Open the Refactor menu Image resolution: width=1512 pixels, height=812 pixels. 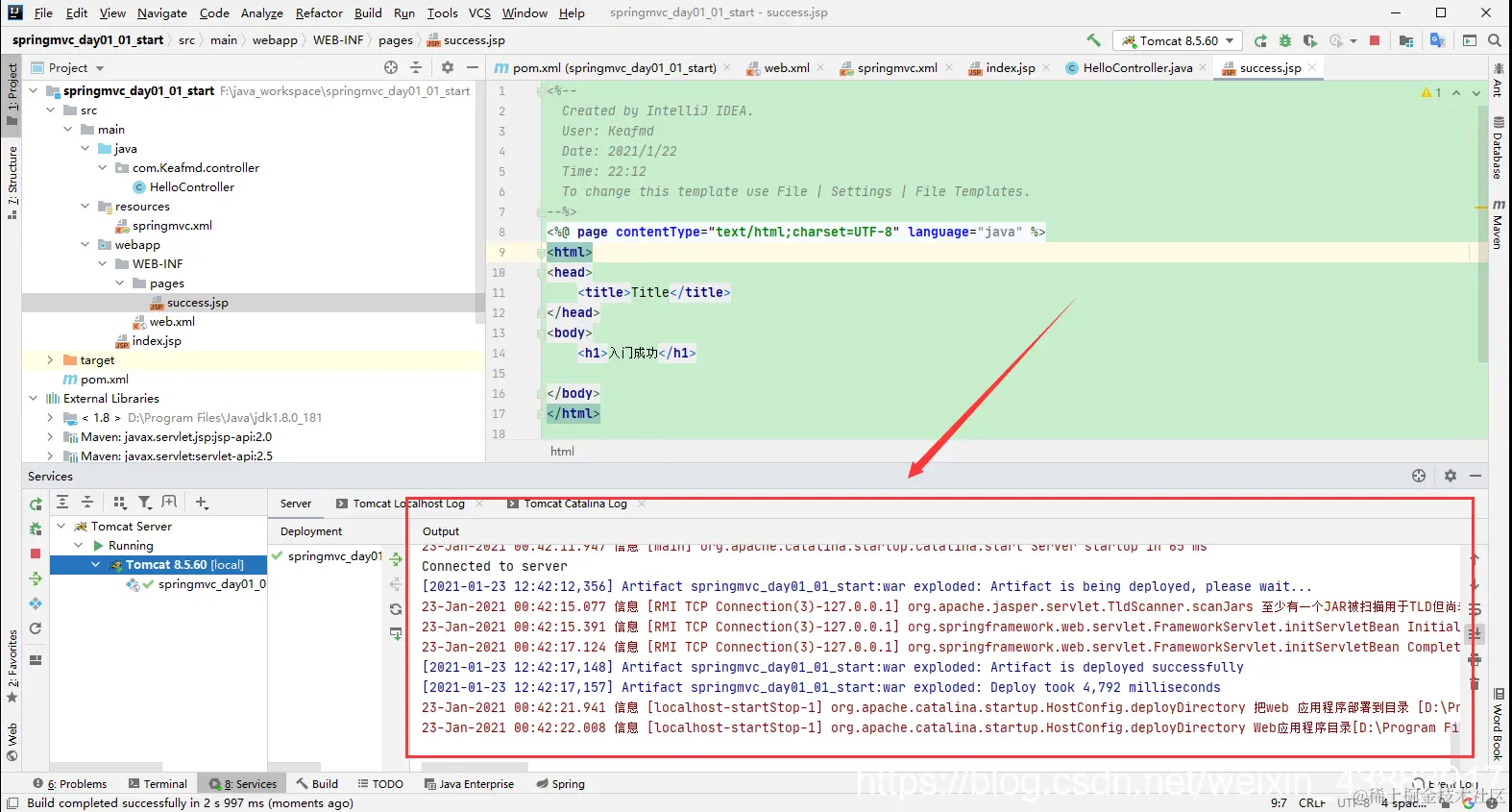[x=319, y=12]
